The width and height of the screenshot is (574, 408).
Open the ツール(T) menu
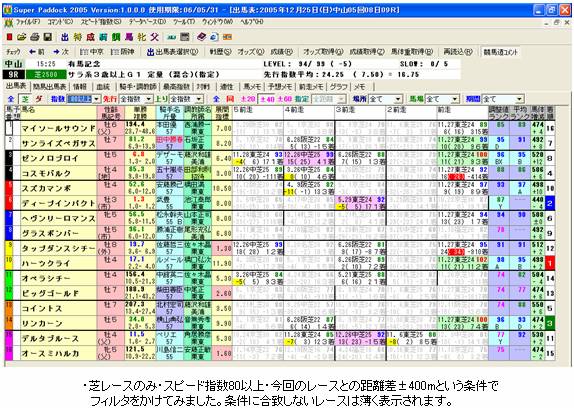pos(184,22)
